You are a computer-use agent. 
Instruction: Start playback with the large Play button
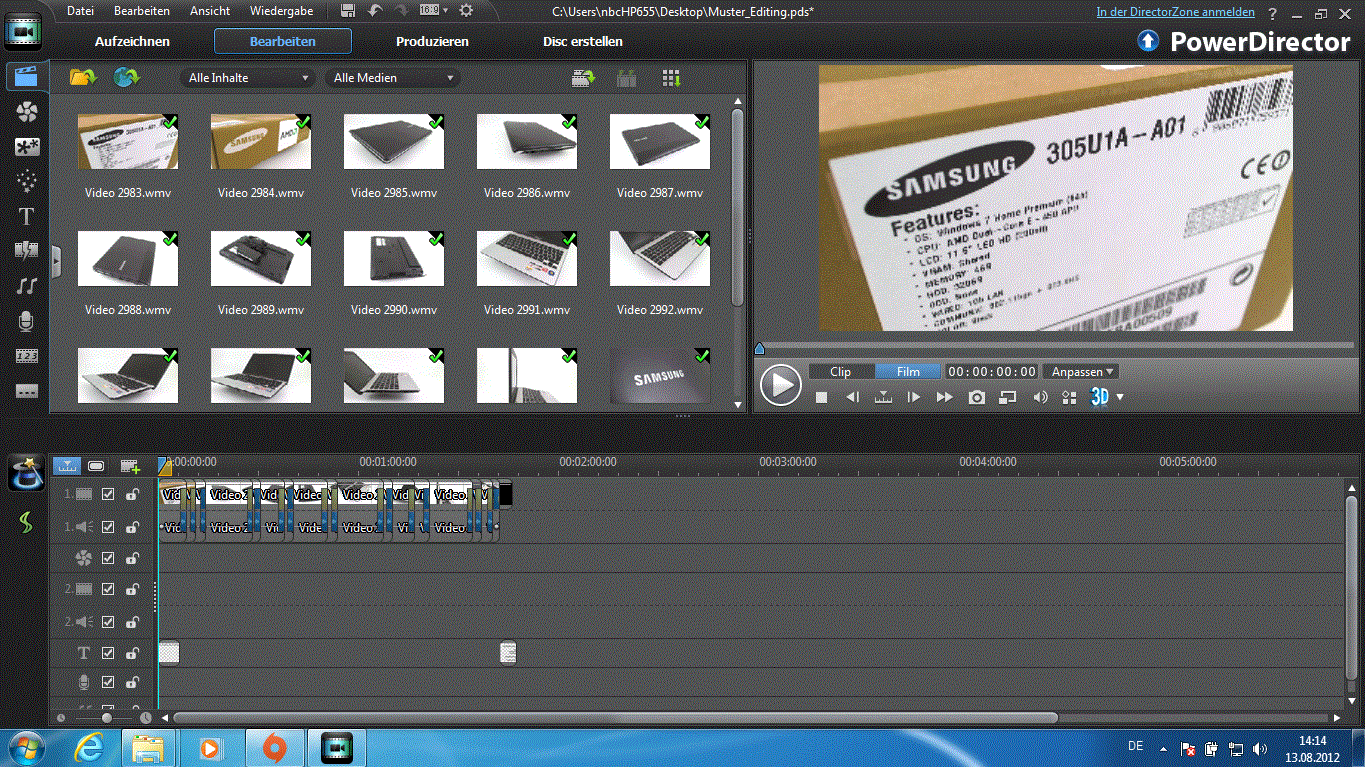click(x=780, y=384)
